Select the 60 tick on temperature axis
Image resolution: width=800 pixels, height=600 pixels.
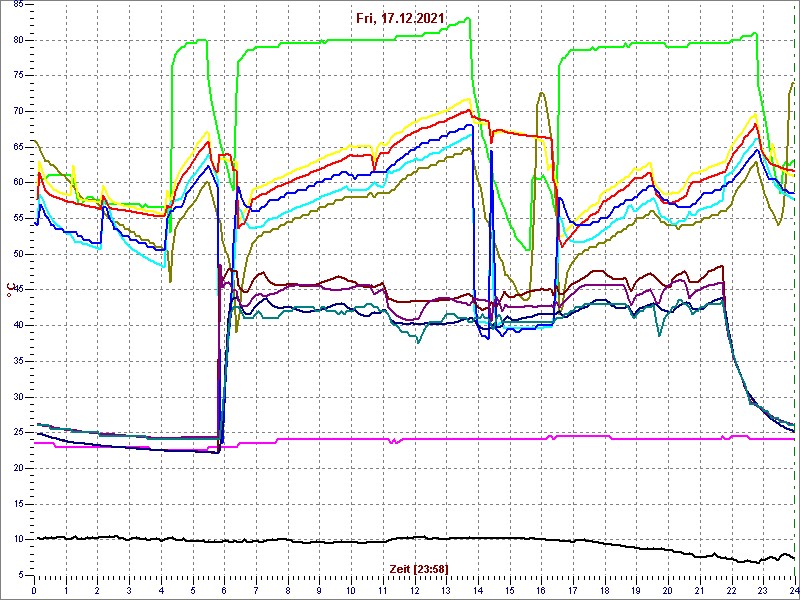[18, 183]
